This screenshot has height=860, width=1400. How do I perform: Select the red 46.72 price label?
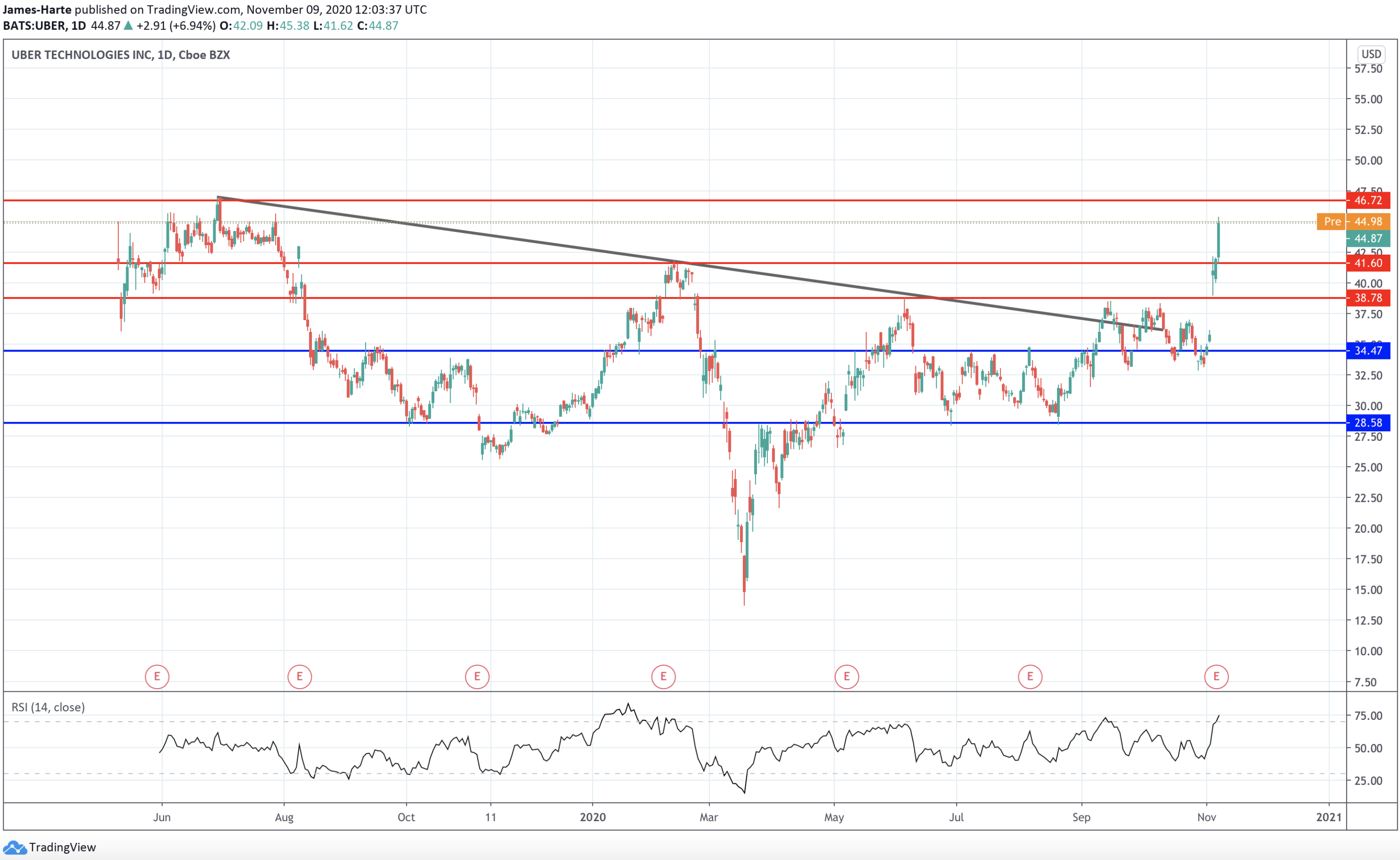click(1367, 200)
